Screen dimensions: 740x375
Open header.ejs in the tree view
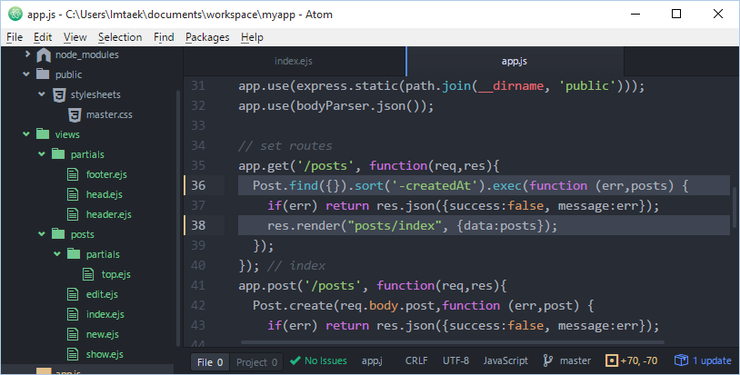tap(109, 214)
